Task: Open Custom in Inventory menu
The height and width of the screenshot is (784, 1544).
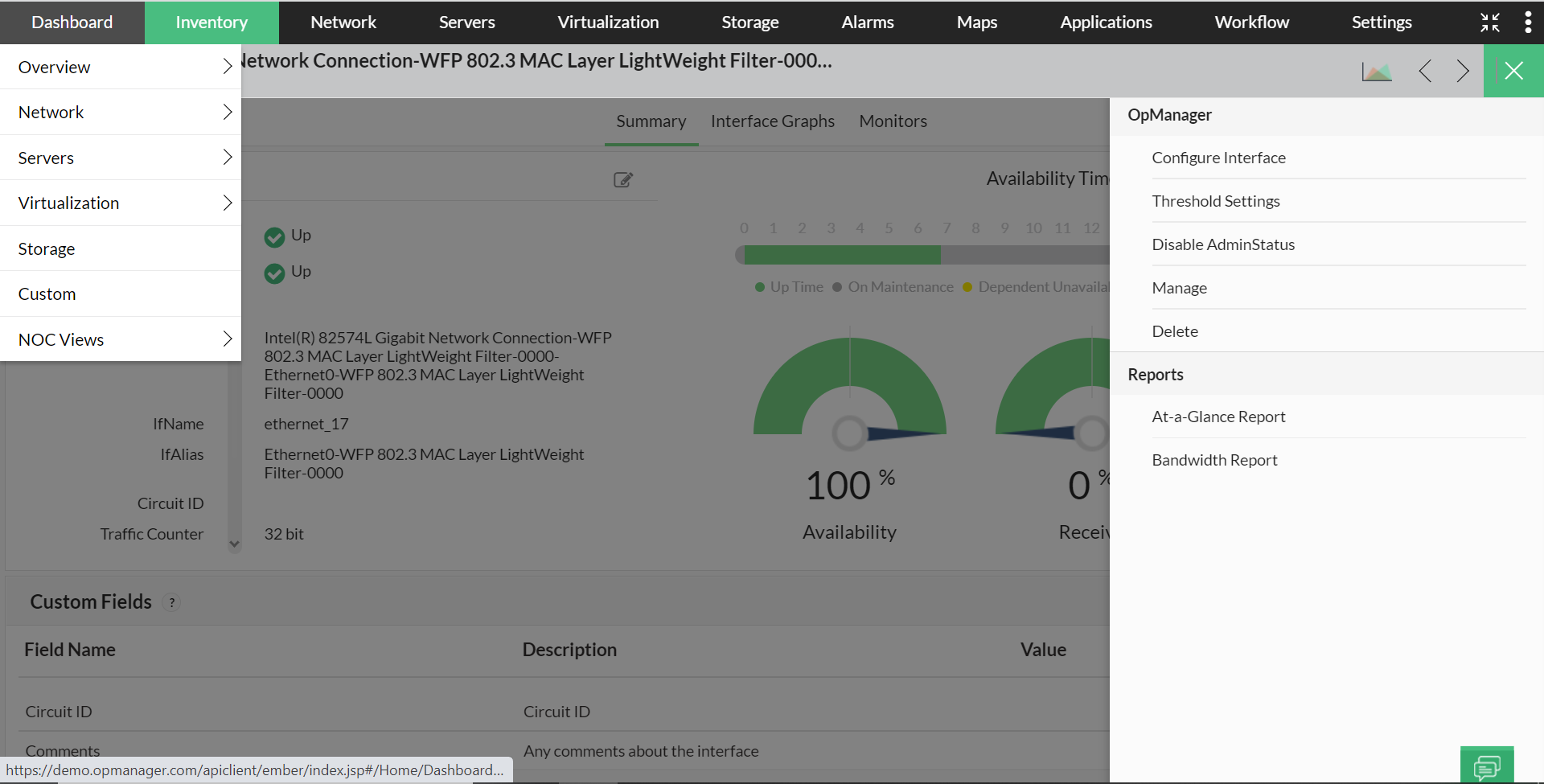Action: (x=121, y=293)
